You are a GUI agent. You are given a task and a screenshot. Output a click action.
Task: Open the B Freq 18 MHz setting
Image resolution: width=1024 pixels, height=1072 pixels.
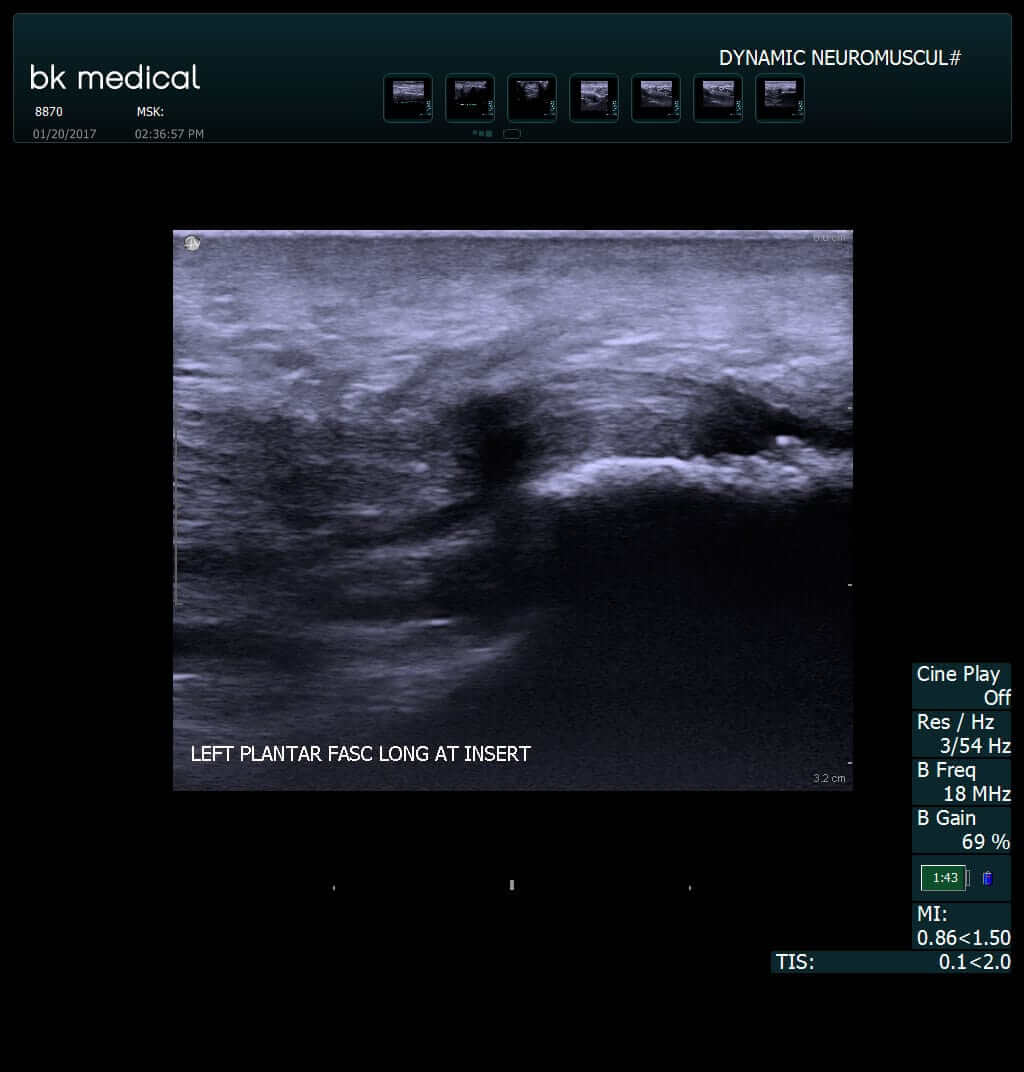[x=961, y=781]
